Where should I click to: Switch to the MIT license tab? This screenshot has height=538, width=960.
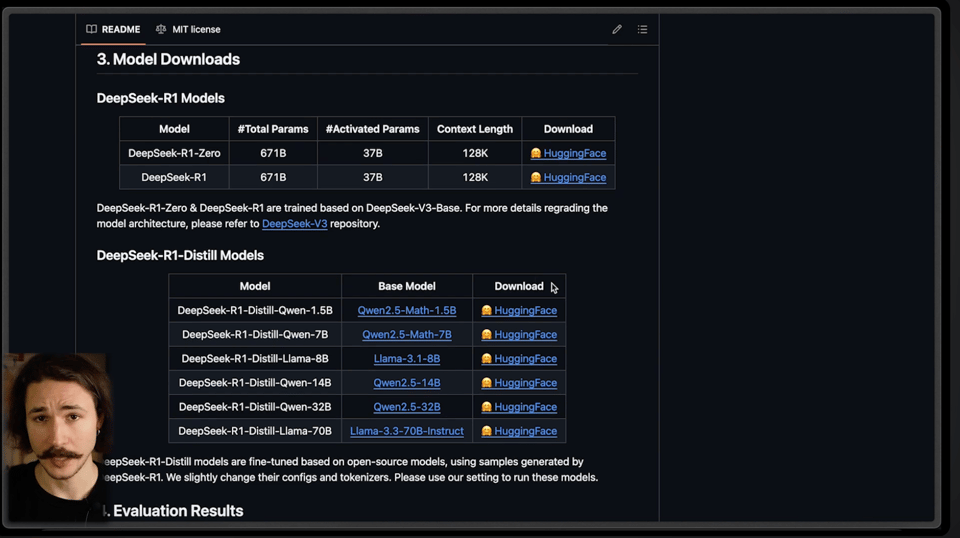188,29
